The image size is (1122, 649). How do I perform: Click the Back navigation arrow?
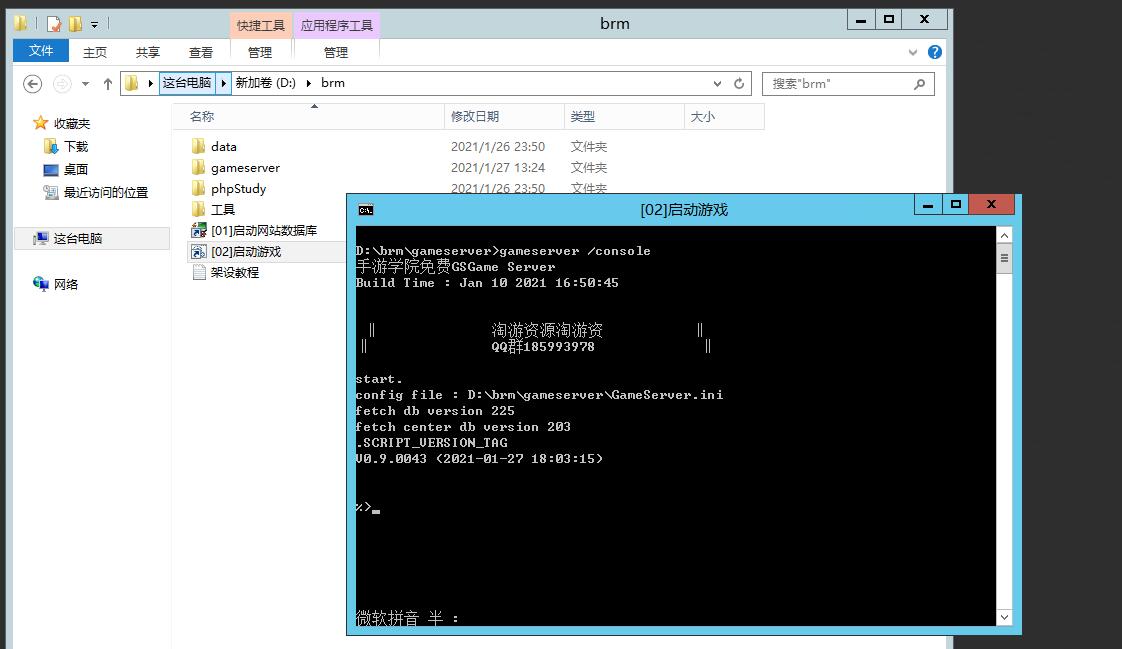(32, 84)
